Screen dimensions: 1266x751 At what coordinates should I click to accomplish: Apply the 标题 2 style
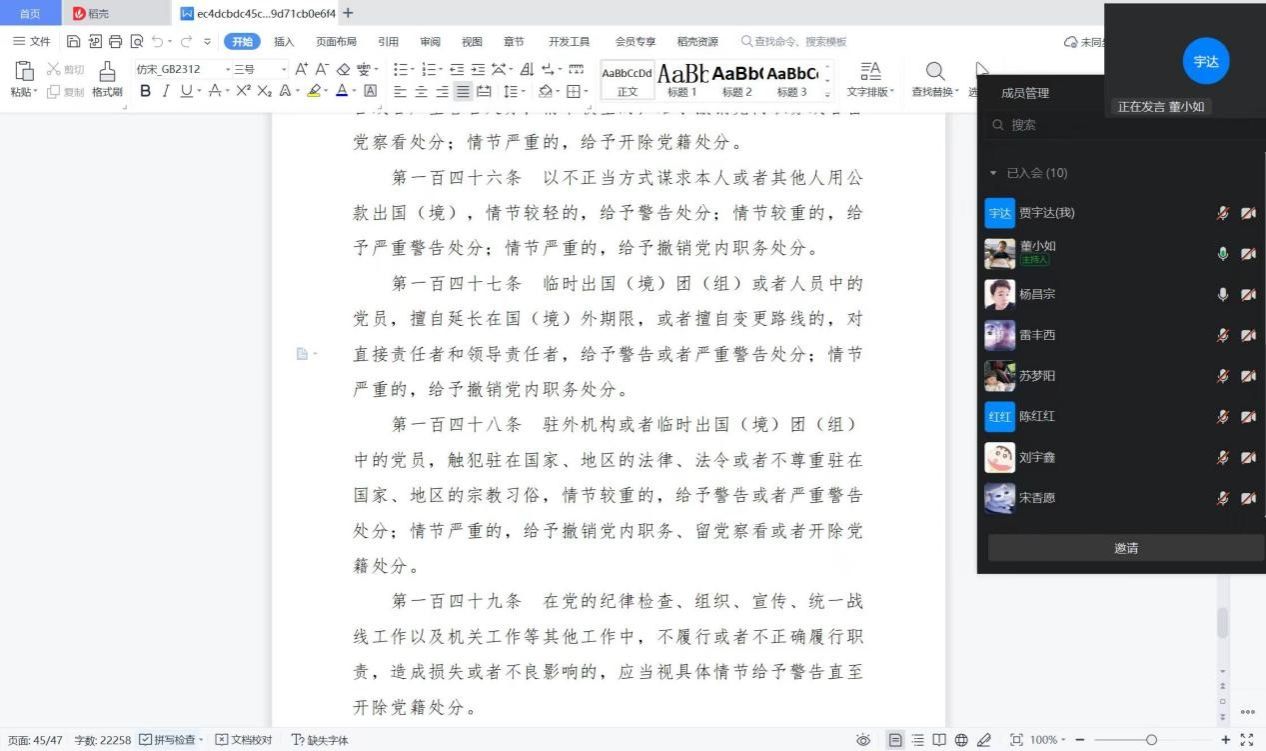tap(737, 80)
